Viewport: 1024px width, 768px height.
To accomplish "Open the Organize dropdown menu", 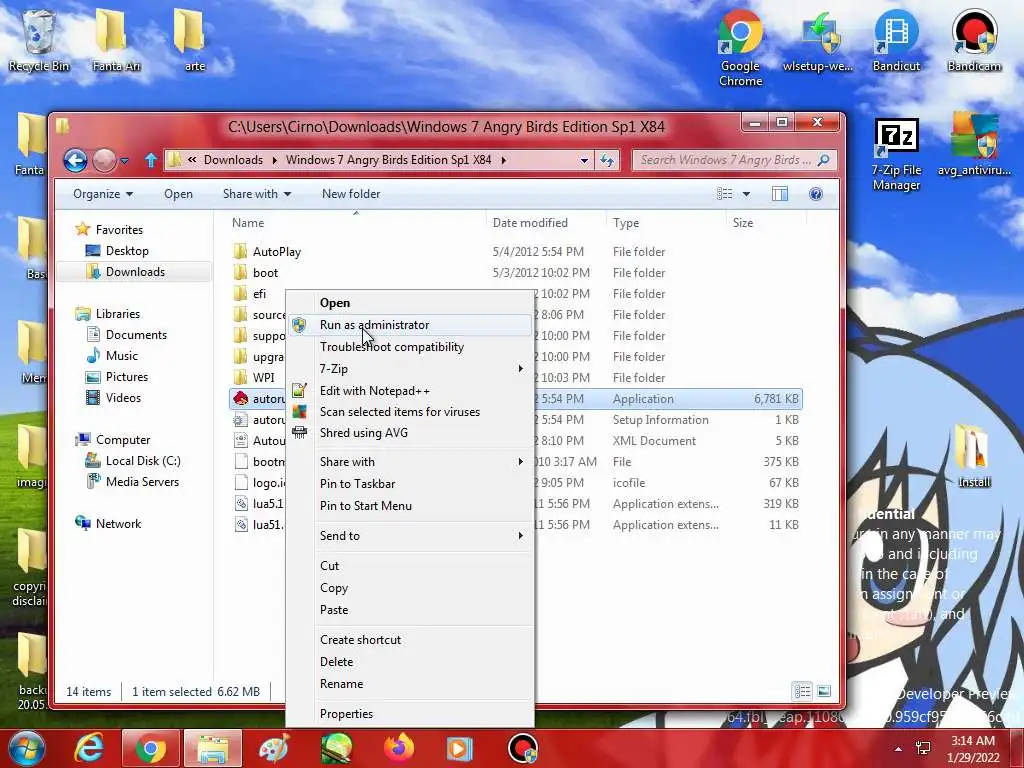I will [x=103, y=194].
